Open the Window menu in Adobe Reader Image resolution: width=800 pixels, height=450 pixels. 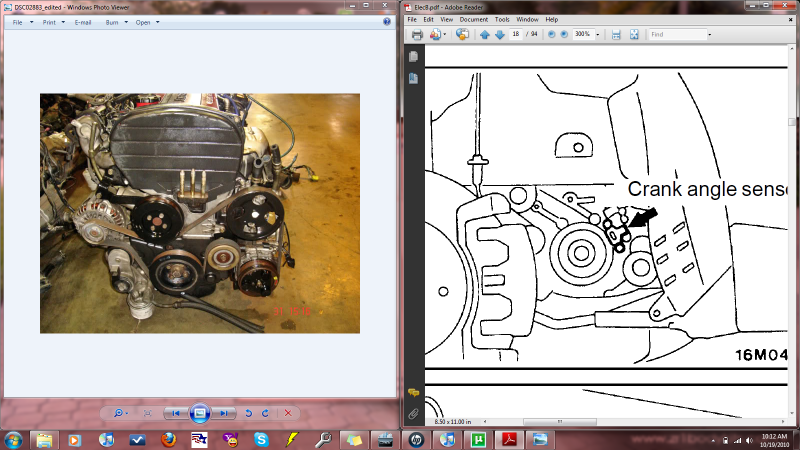coord(528,19)
